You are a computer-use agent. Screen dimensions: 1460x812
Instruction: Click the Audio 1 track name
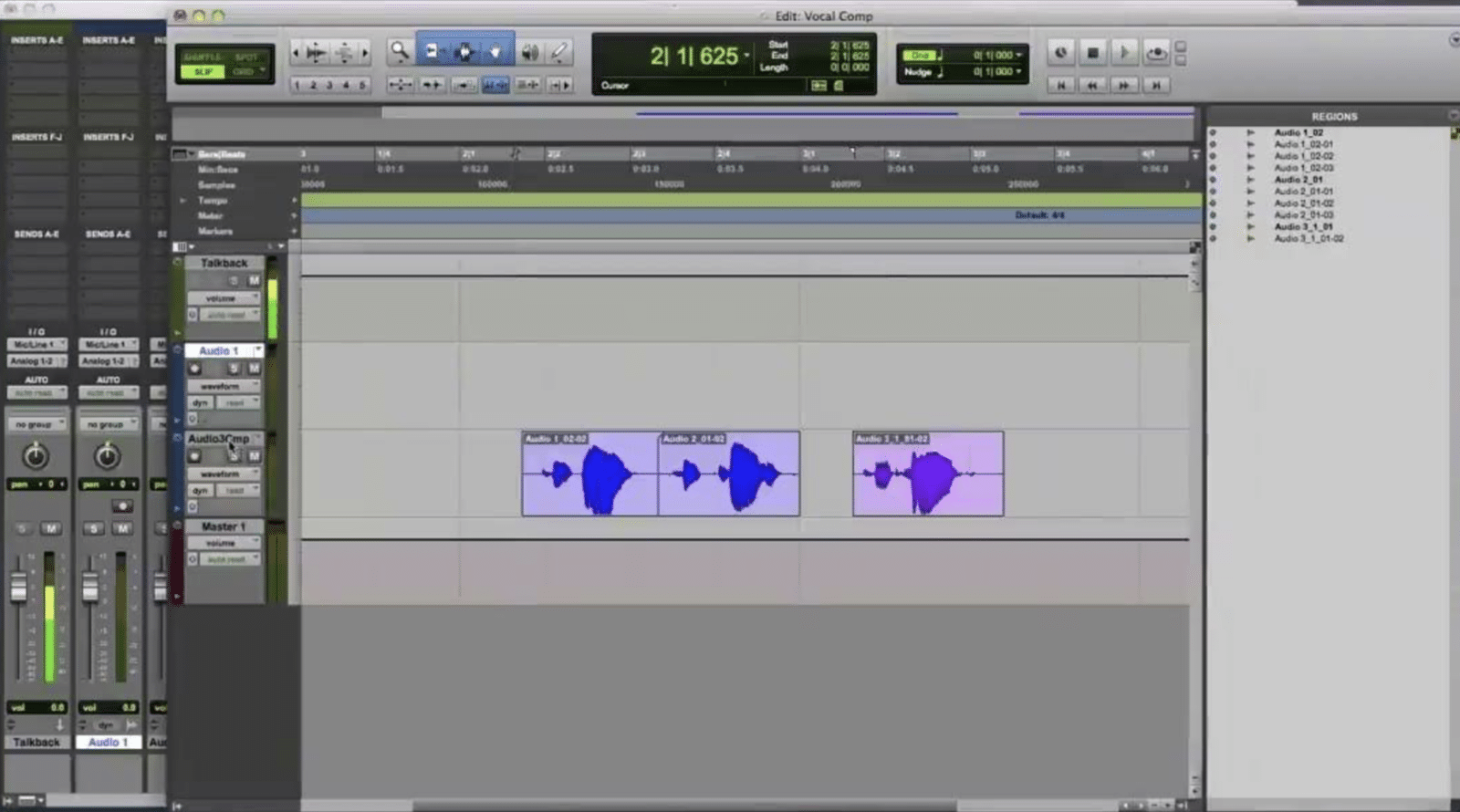point(219,350)
